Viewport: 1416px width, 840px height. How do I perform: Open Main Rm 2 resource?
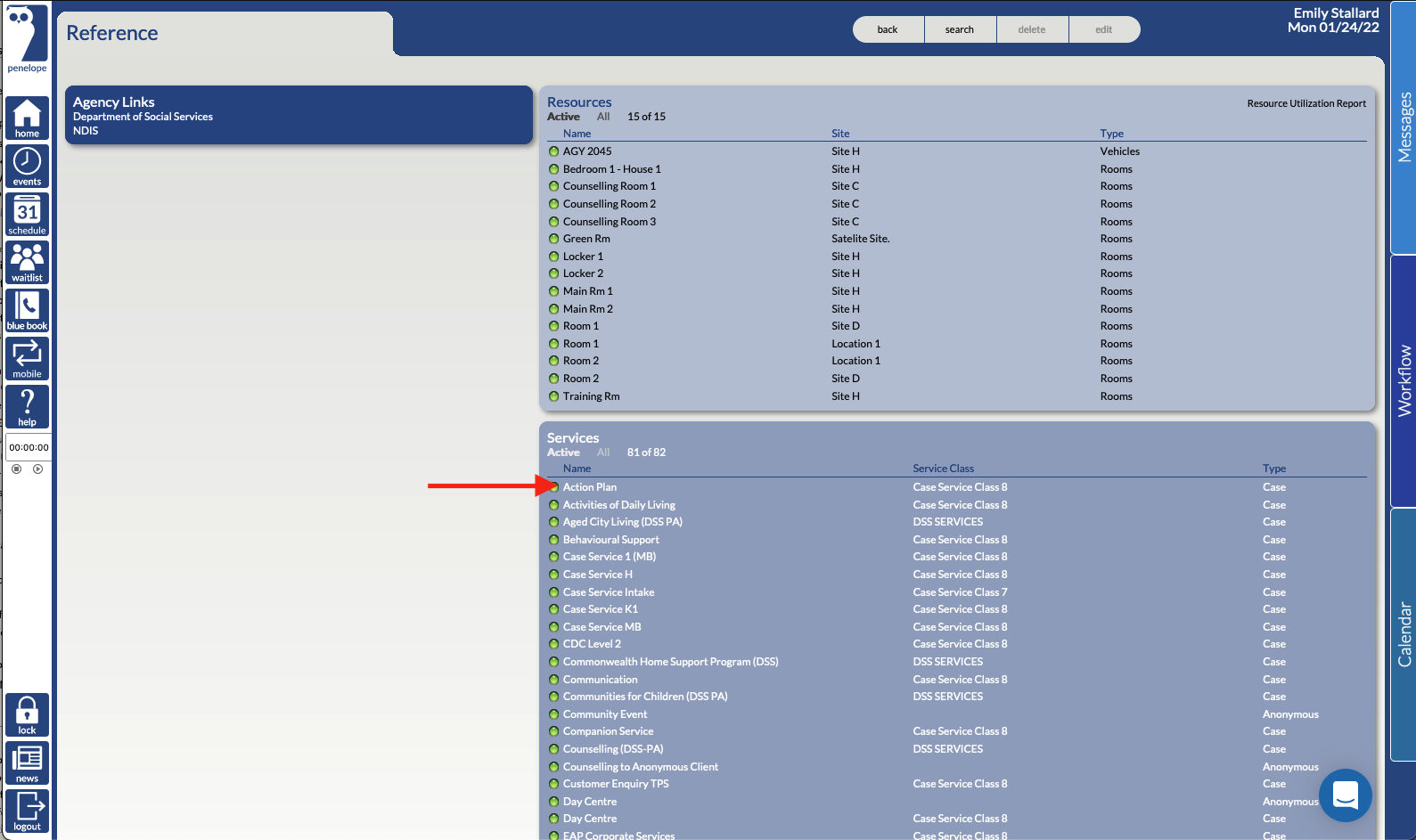[588, 309]
